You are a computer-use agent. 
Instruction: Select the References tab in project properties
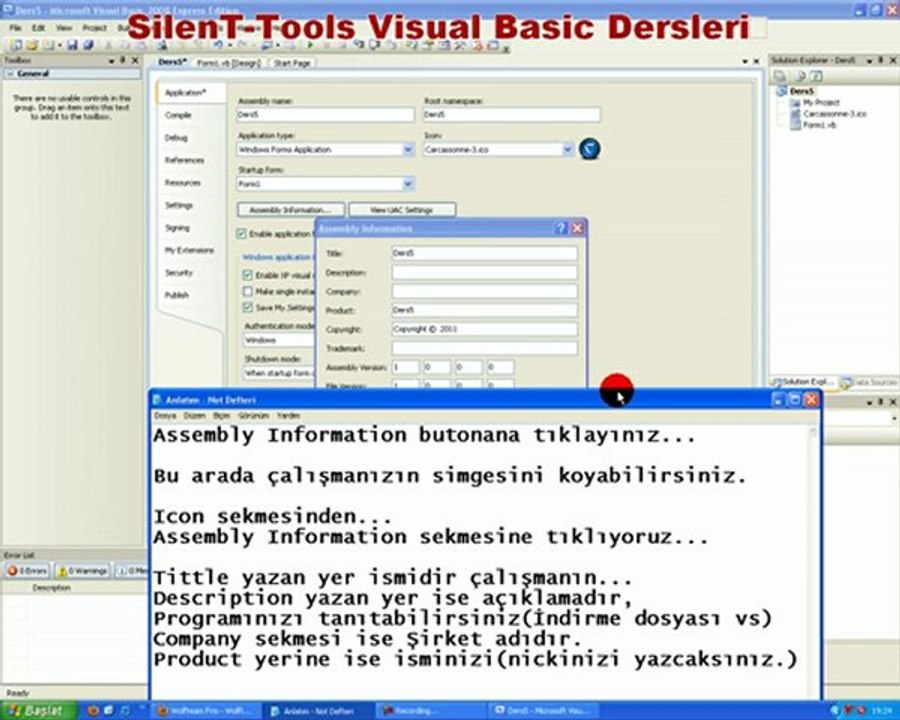coord(184,160)
